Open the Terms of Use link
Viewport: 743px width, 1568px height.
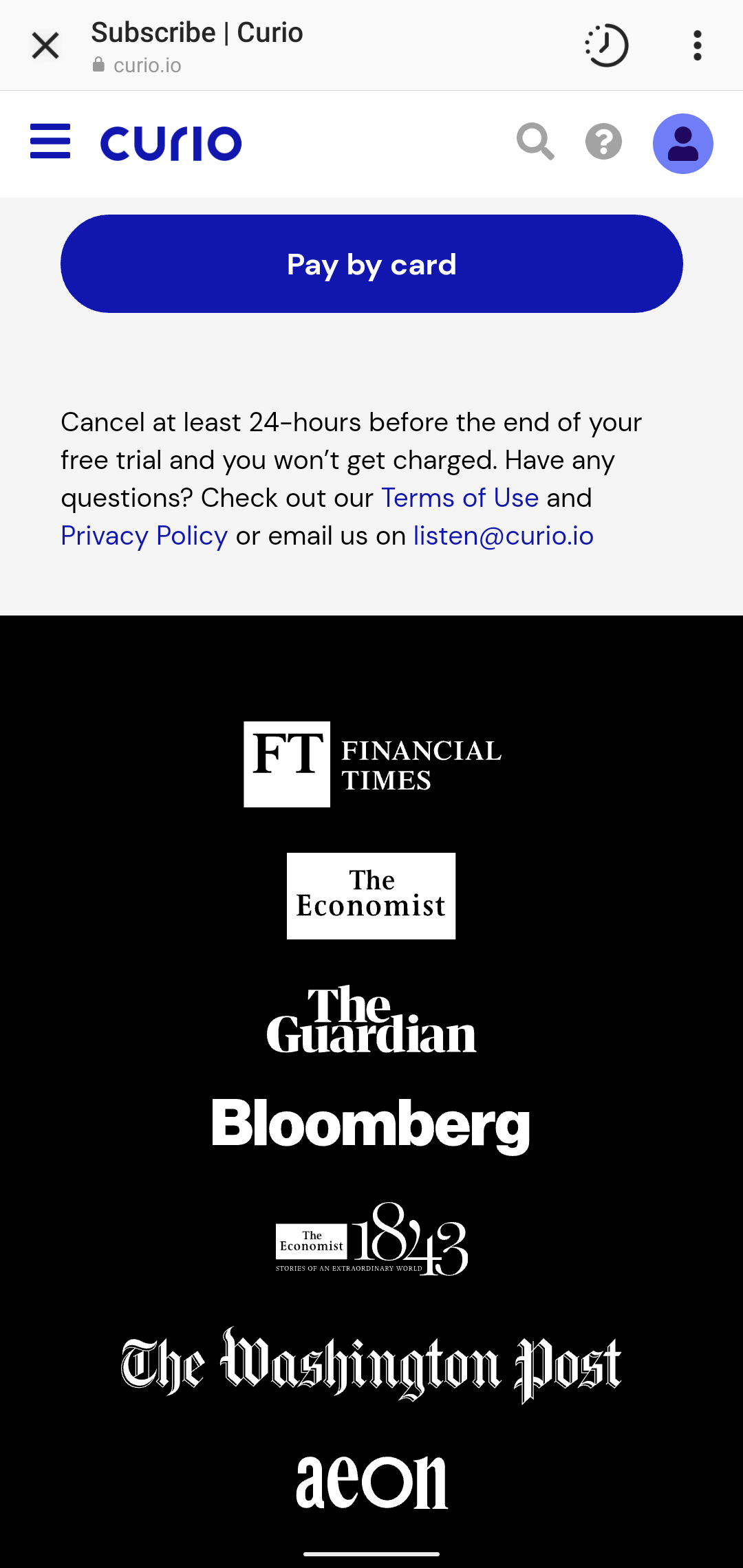(460, 498)
